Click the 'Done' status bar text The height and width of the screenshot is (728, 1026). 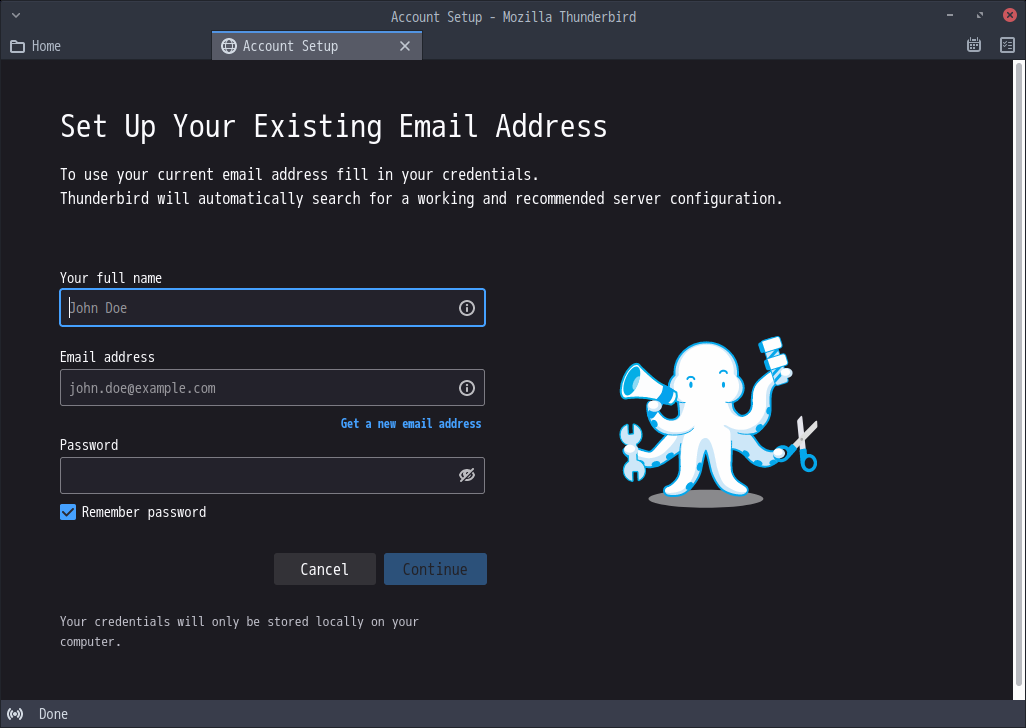point(53,714)
